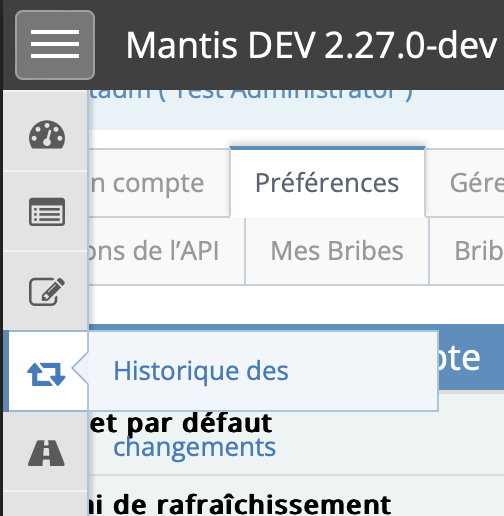Screen dimensions: 504x516
Task: Open the Jetons de l'API tab
Action: click(x=166, y=251)
